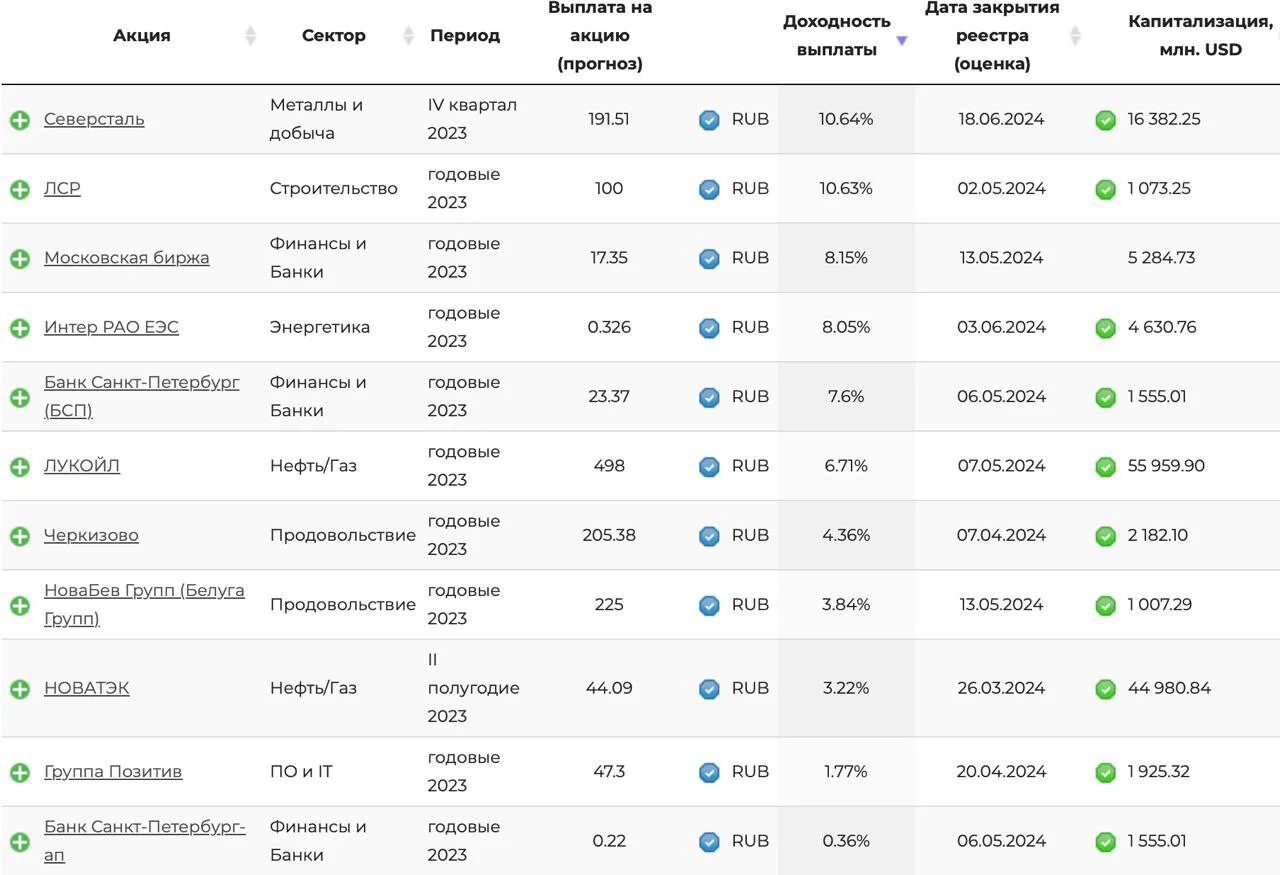Toggle Доходность выплаты sort arrow
This screenshot has height=875, width=1280.
(902, 41)
